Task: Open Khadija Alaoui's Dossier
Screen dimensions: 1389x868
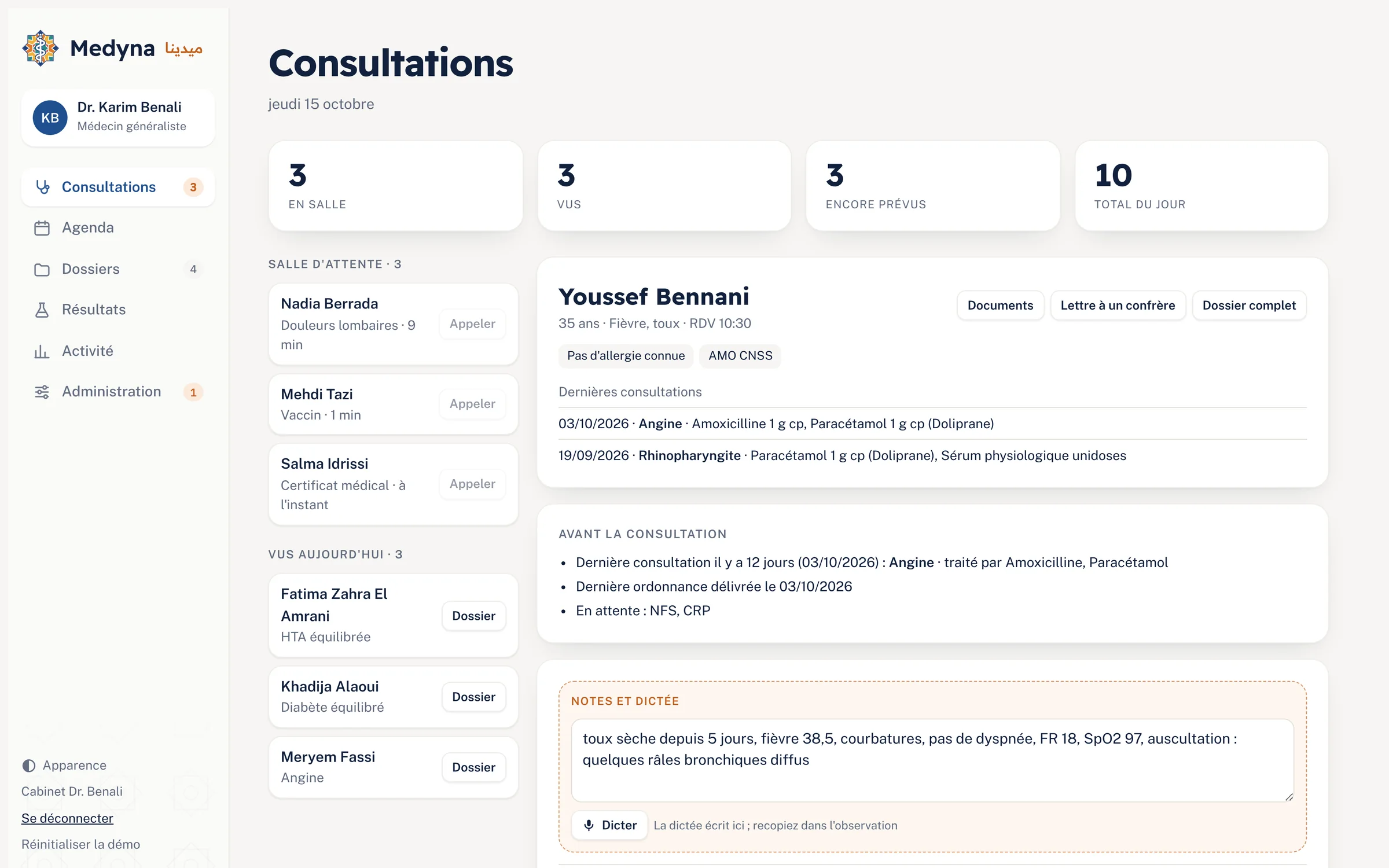Action: click(x=473, y=697)
